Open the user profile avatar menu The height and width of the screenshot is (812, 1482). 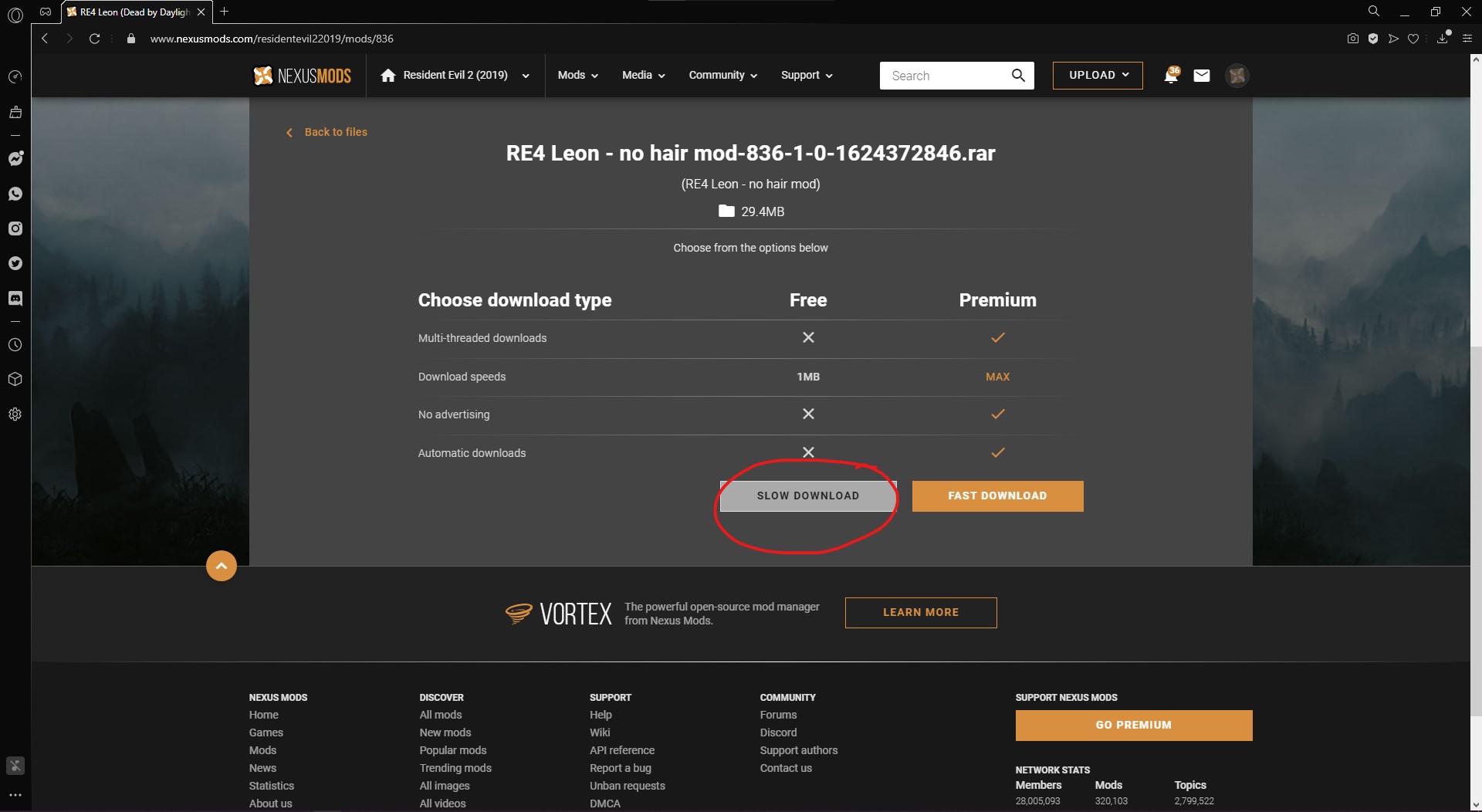click(x=1237, y=76)
